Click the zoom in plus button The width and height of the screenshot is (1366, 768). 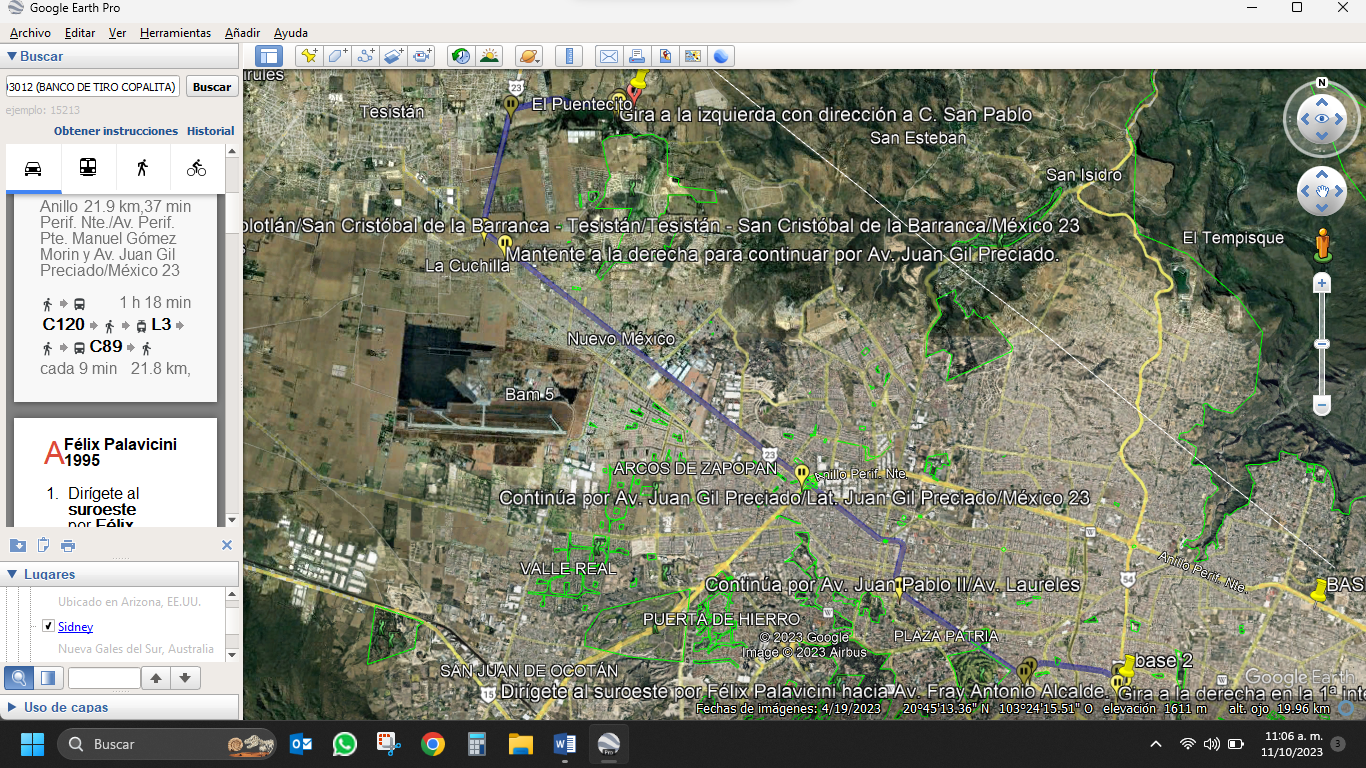(x=1322, y=284)
